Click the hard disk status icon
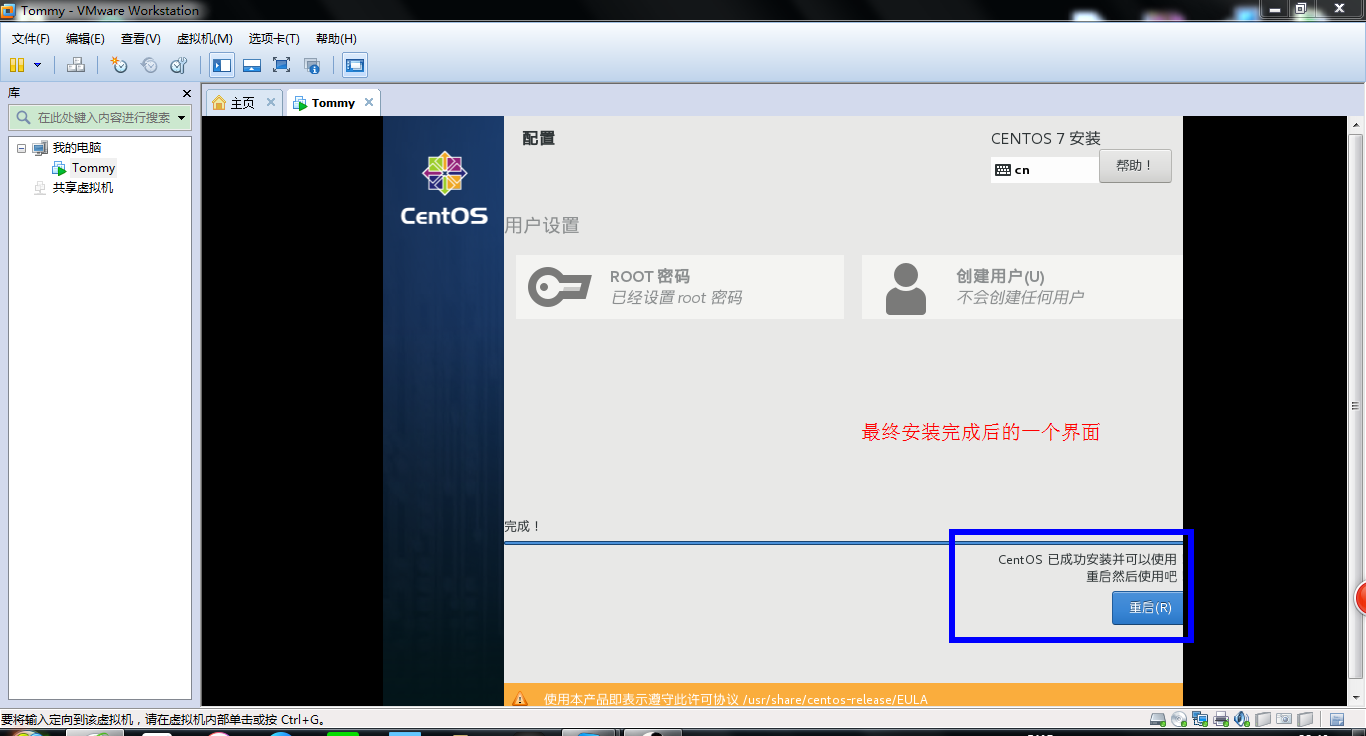This screenshot has width=1366, height=736. click(1158, 719)
